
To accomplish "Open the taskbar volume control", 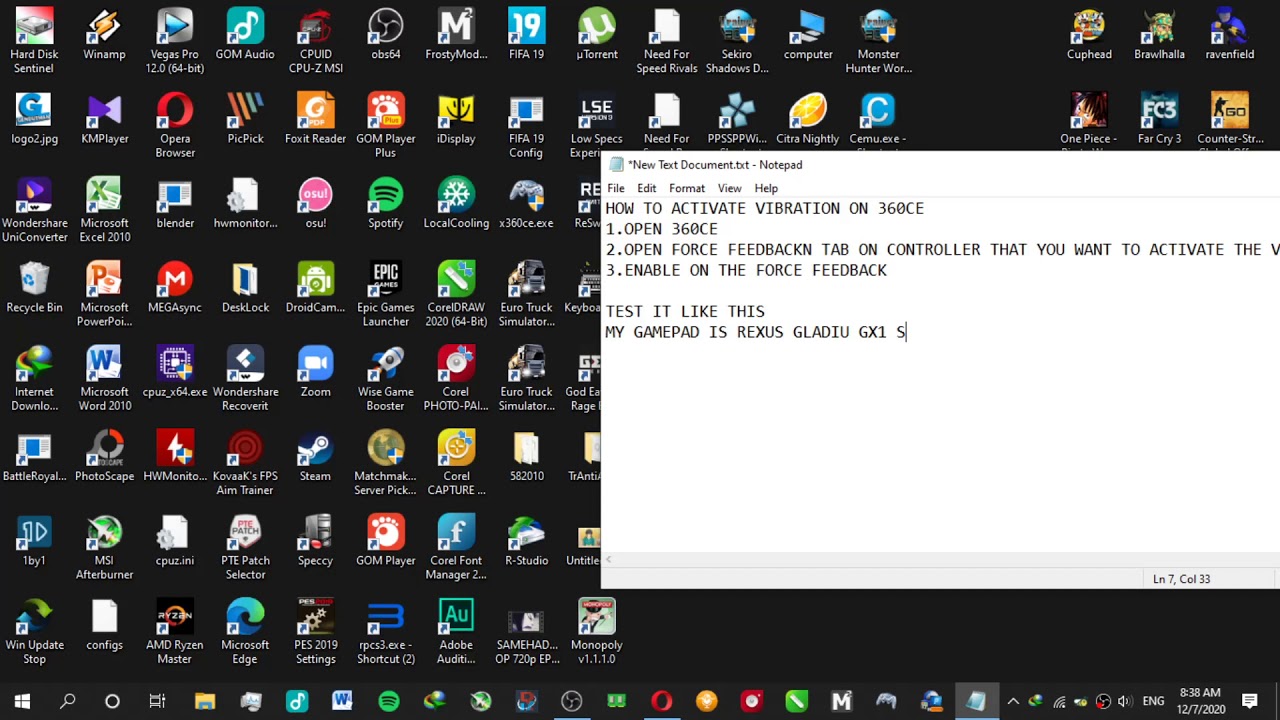I will click(1125, 701).
